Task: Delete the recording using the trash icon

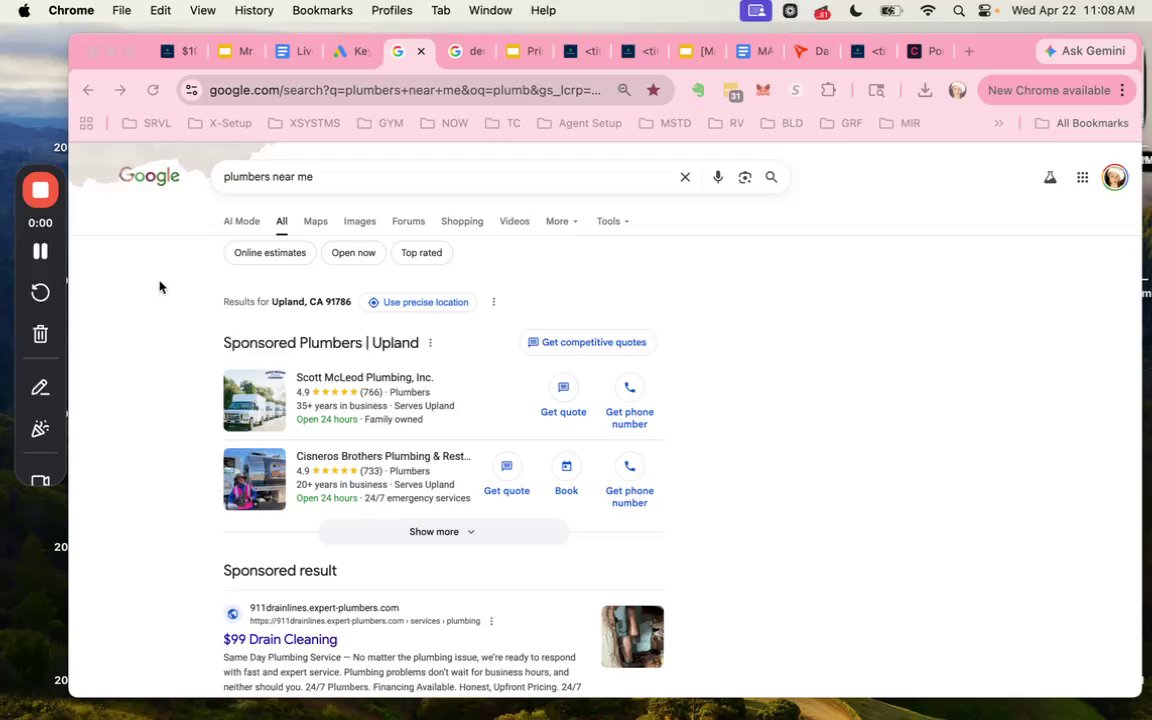Action: coord(40,334)
